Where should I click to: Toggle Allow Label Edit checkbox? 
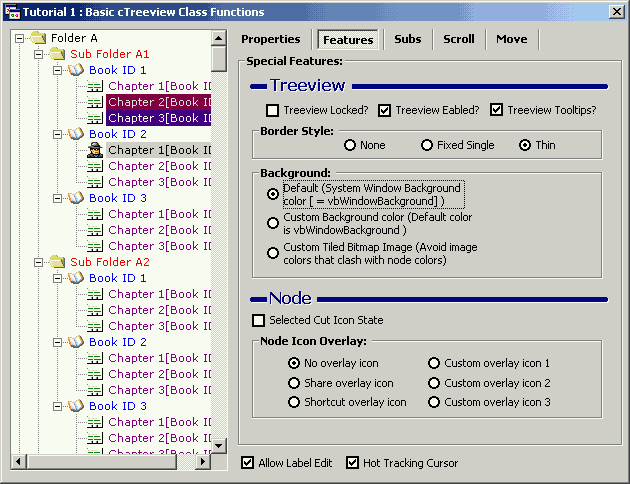(248, 463)
